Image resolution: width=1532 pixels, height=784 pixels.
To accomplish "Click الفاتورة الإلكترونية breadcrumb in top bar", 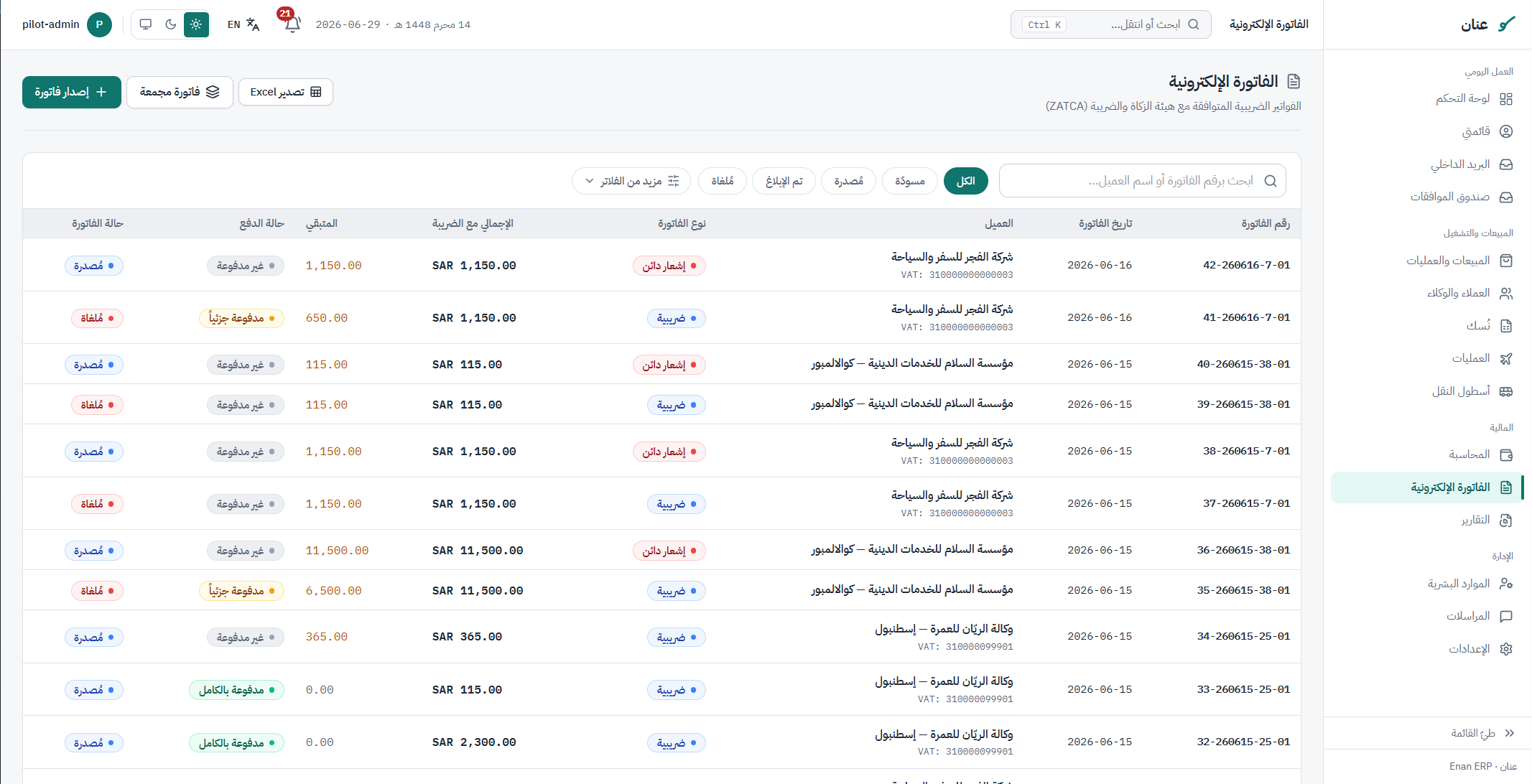I will tap(1268, 24).
